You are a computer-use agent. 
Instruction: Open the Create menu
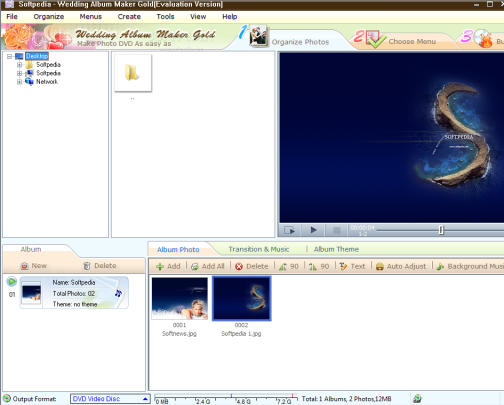pyautogui.click(x=129, y=17)
